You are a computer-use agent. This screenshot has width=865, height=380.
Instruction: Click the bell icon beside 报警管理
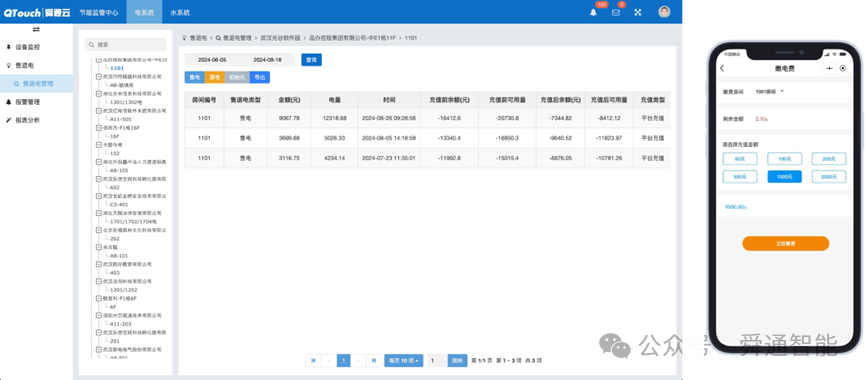click(x=8, y=102)
